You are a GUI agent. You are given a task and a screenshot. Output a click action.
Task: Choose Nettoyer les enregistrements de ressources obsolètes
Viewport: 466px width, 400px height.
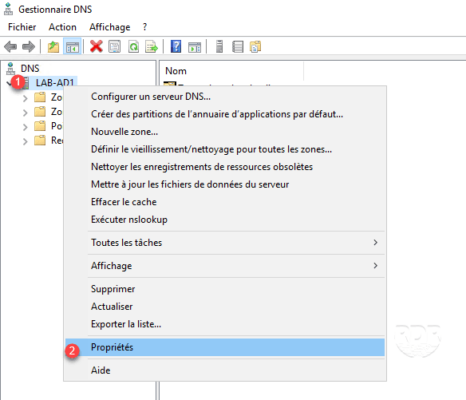click(225, 167)
